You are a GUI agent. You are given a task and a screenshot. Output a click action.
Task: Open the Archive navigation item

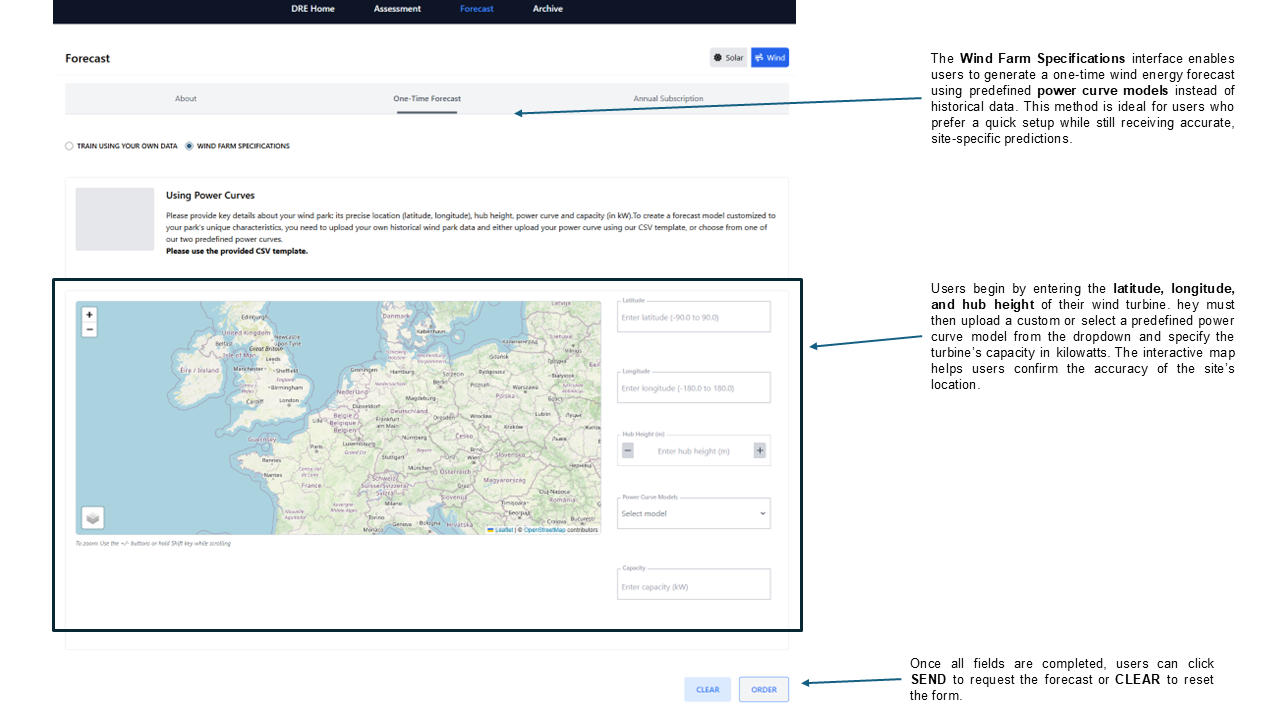(547, 9)
